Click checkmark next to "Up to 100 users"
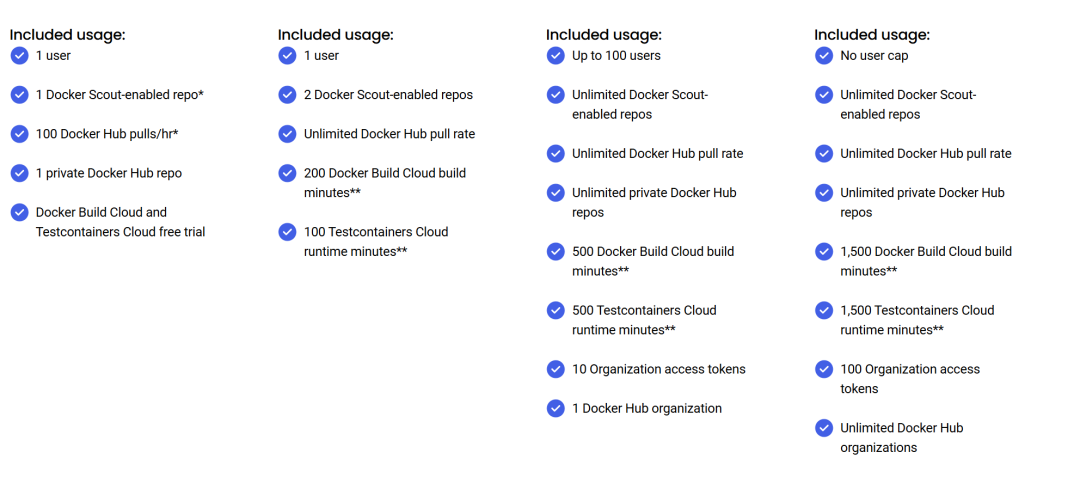1080x477 pixels. [555, 56]
